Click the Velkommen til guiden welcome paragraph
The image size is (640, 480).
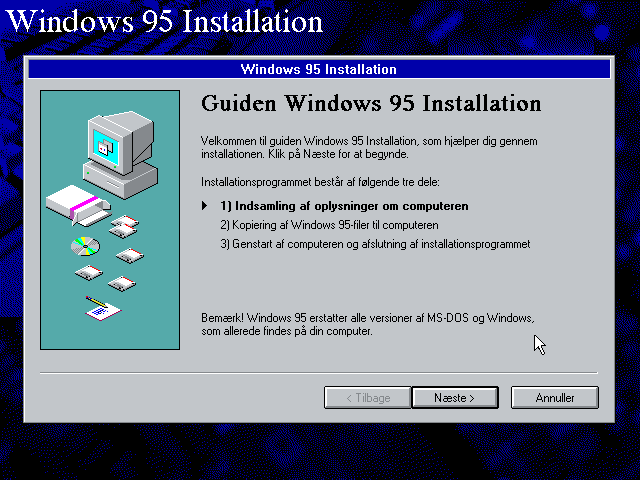[x=369, y=147]
